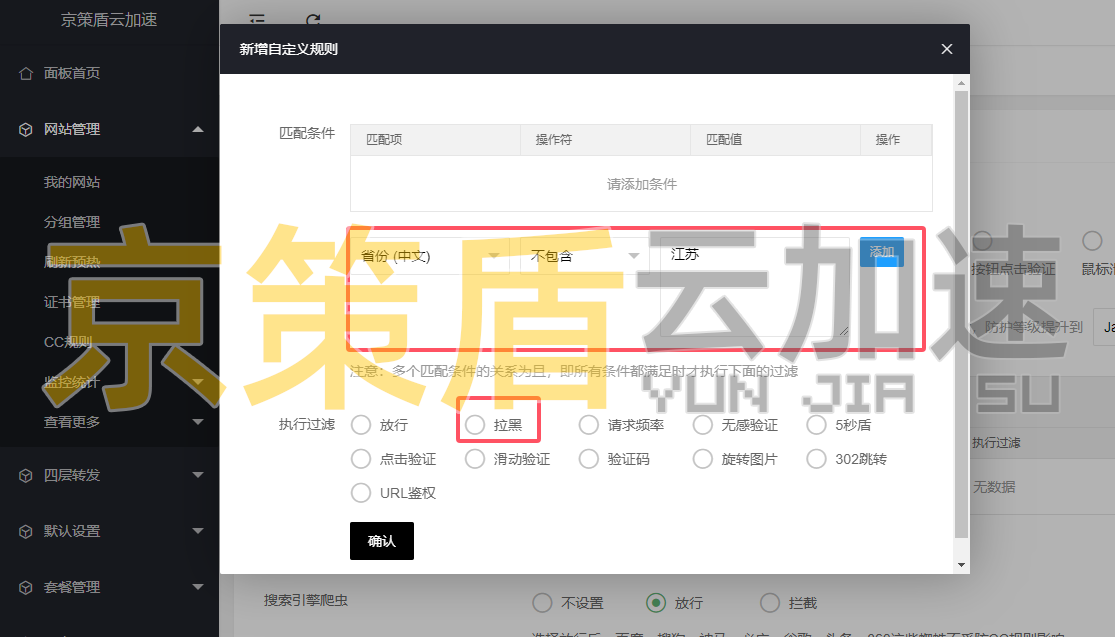Viewport: 1115px width, 637px height.
Task: Collapse the 网站管理 sidebar section
Action: point(198,129)
